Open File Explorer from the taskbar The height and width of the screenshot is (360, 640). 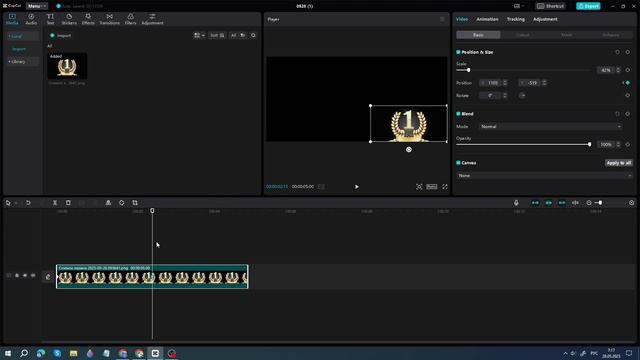73,353
